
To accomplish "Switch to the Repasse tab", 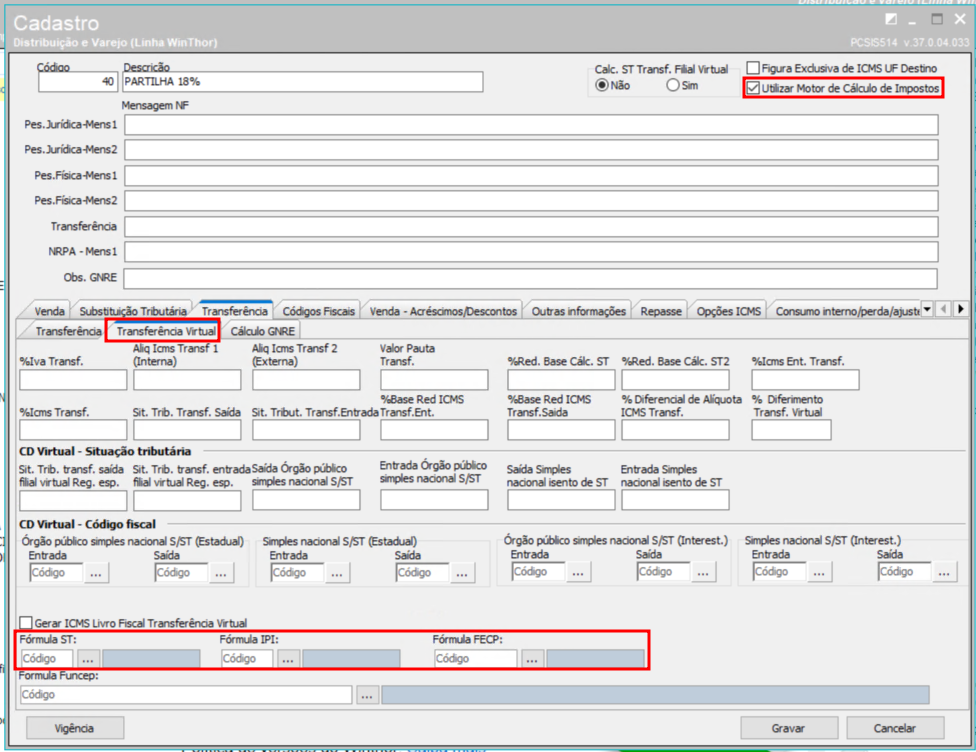I will [x=661, y=311].
